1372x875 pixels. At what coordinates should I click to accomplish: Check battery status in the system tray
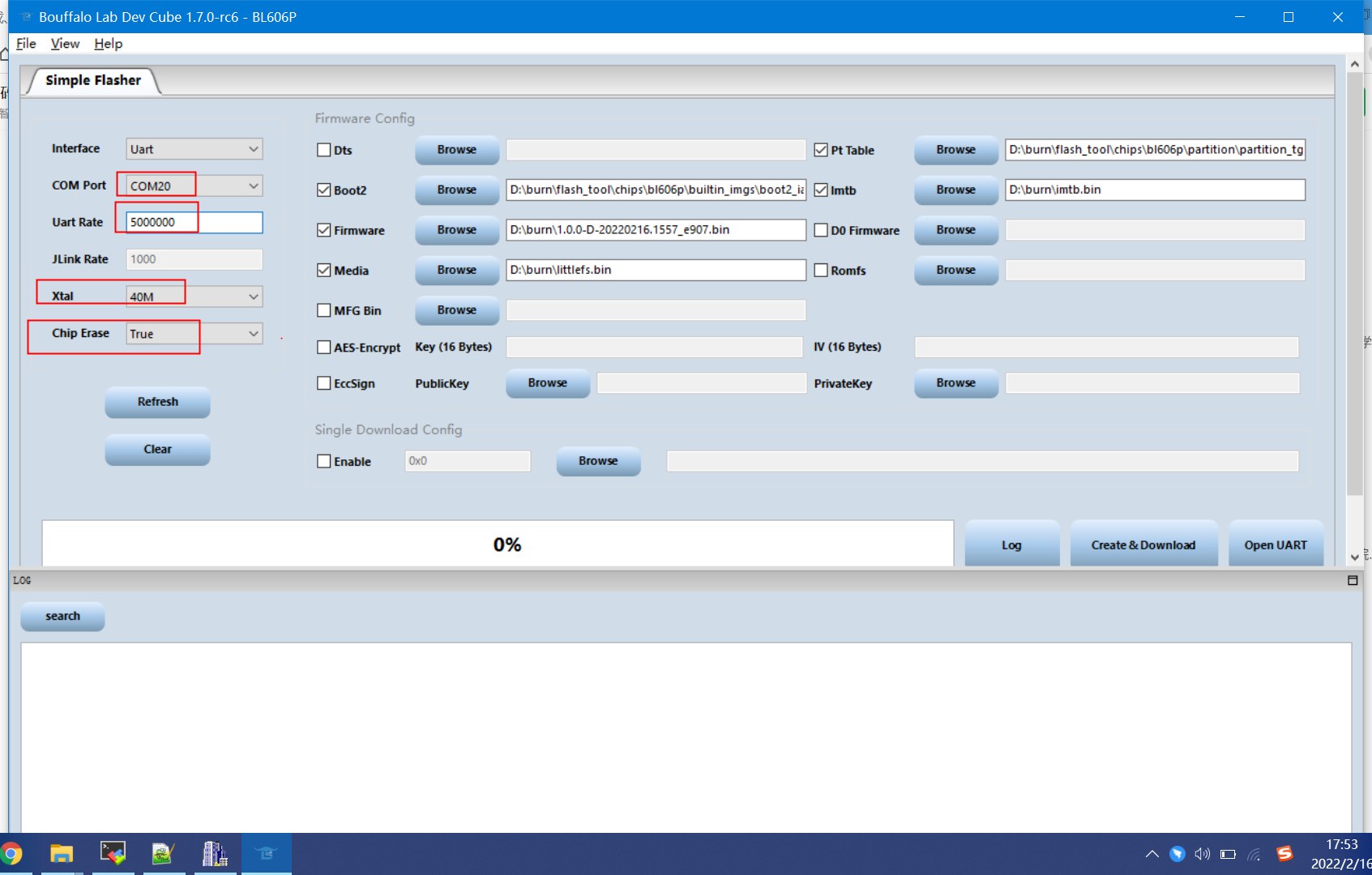(1228, 854)
